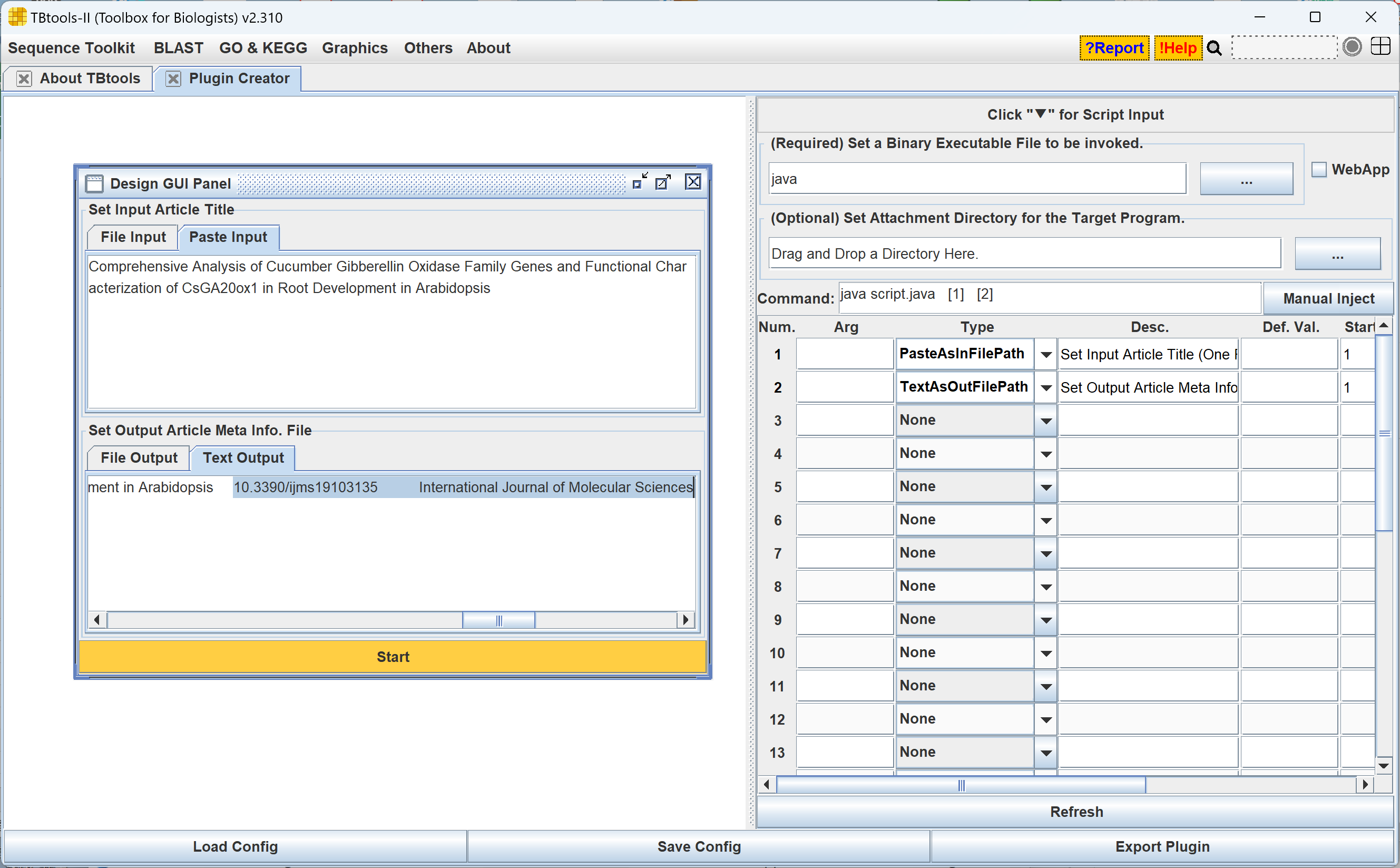Click the Export Plugin button
The width and height of the screenshot is (1400, 868).
click(1162, 846)
